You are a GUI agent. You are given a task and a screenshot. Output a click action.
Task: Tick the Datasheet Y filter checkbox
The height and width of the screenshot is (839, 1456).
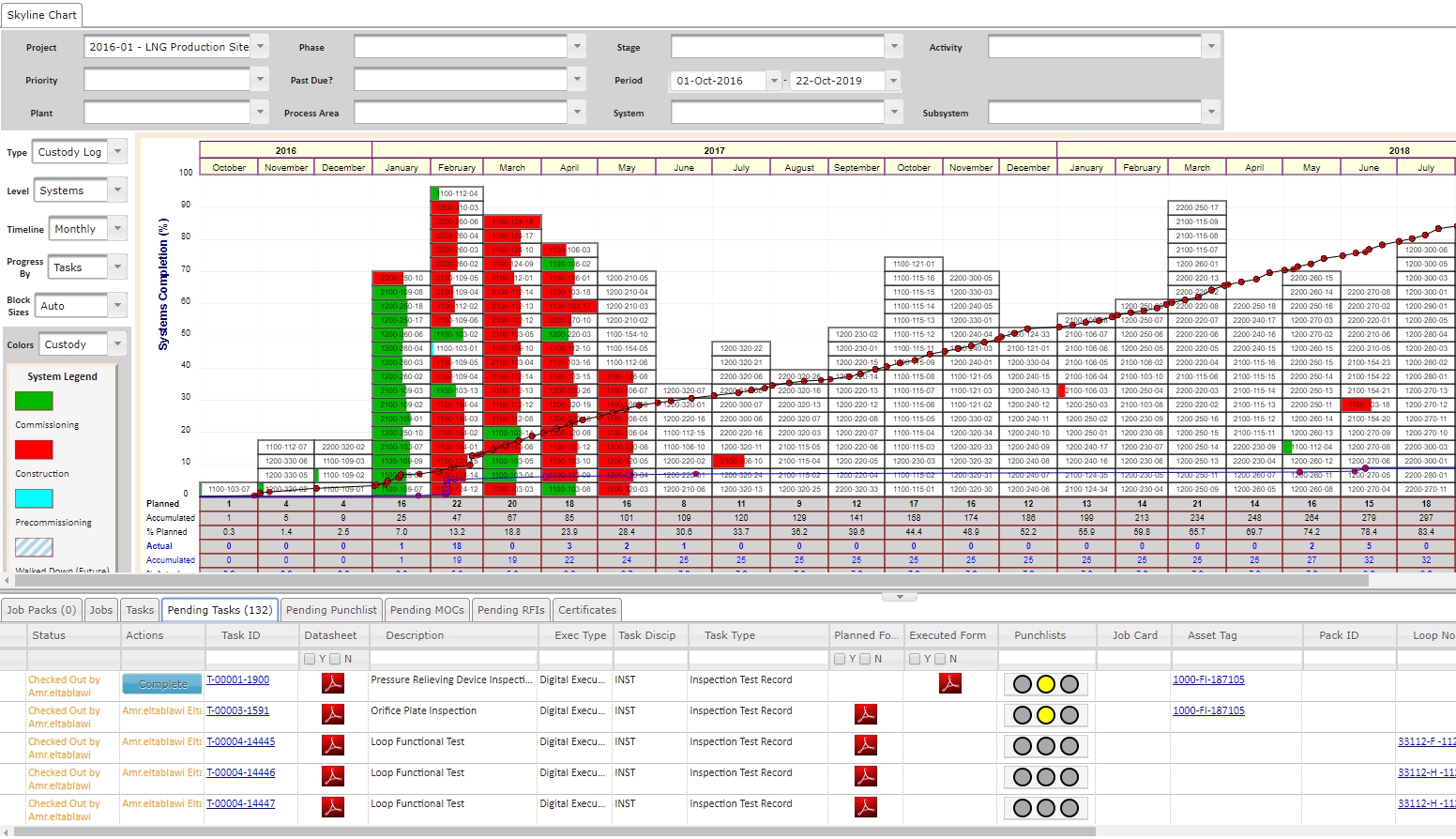(310, 659)
